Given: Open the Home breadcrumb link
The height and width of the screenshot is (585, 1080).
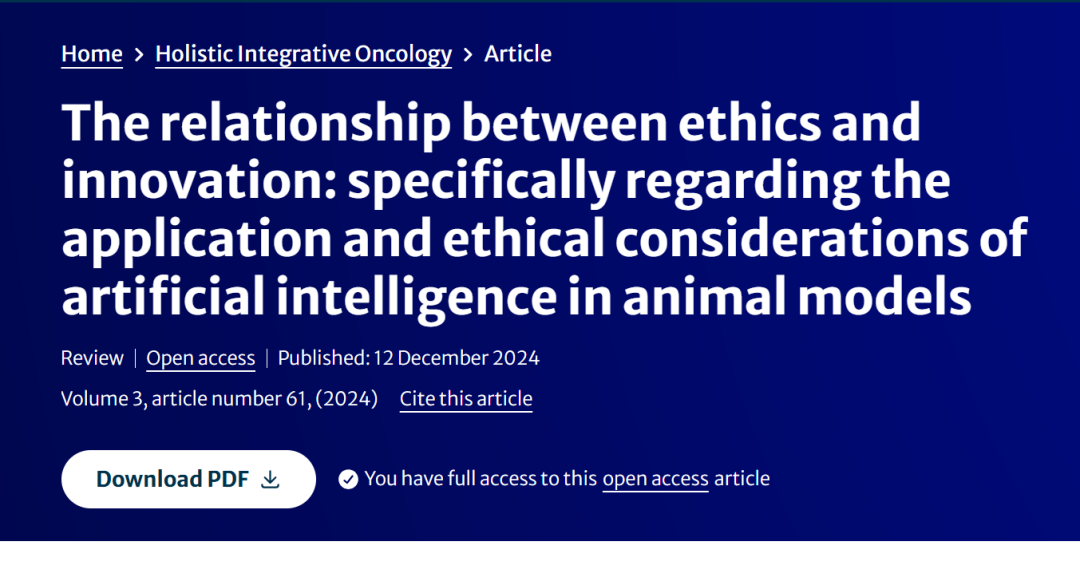Looking at the screenshot, I should 92,54.
